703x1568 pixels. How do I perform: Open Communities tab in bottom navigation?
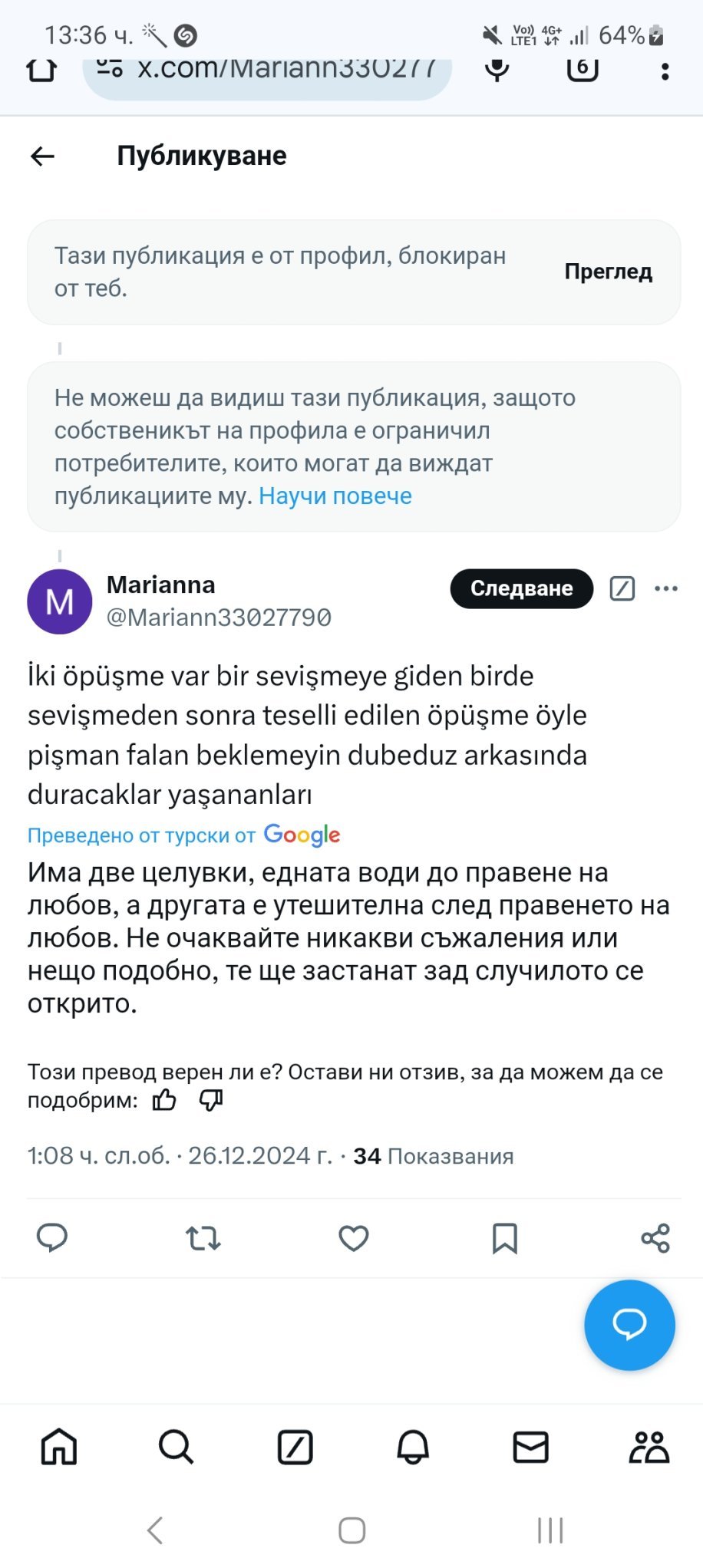(649, 1448)
